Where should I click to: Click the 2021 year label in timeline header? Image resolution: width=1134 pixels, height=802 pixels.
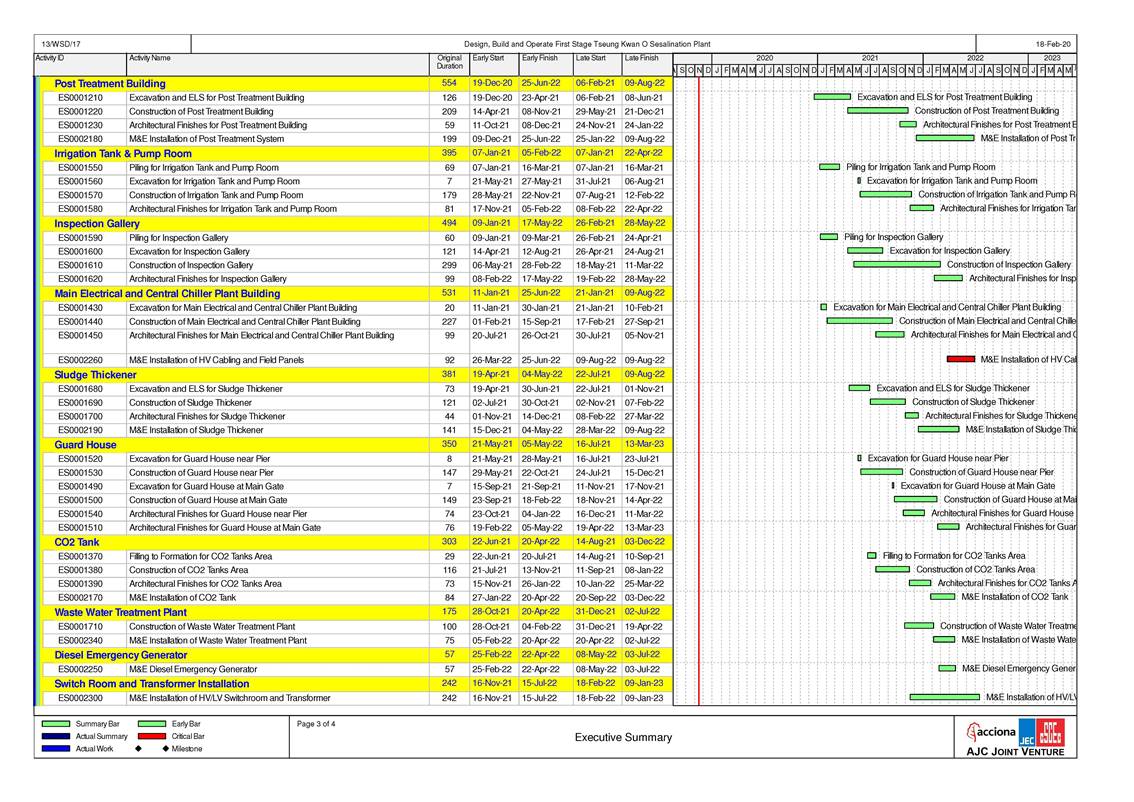(870, 59)
